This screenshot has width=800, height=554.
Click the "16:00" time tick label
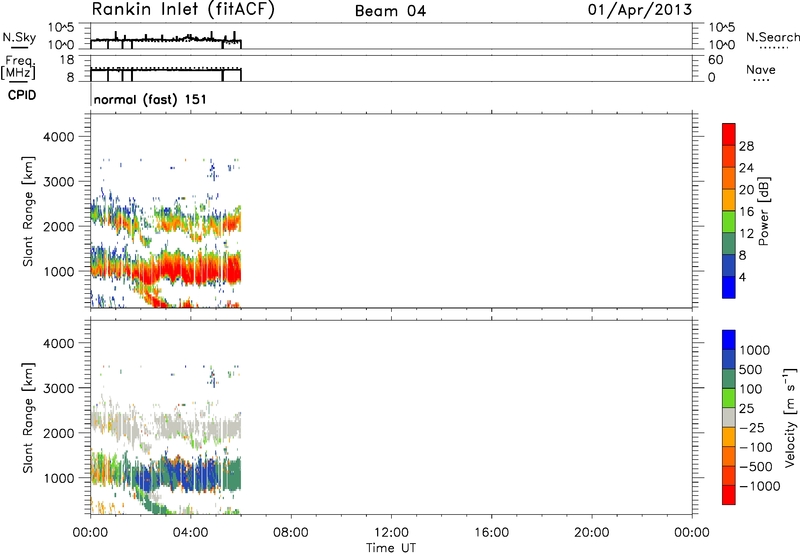coord(491,533)
